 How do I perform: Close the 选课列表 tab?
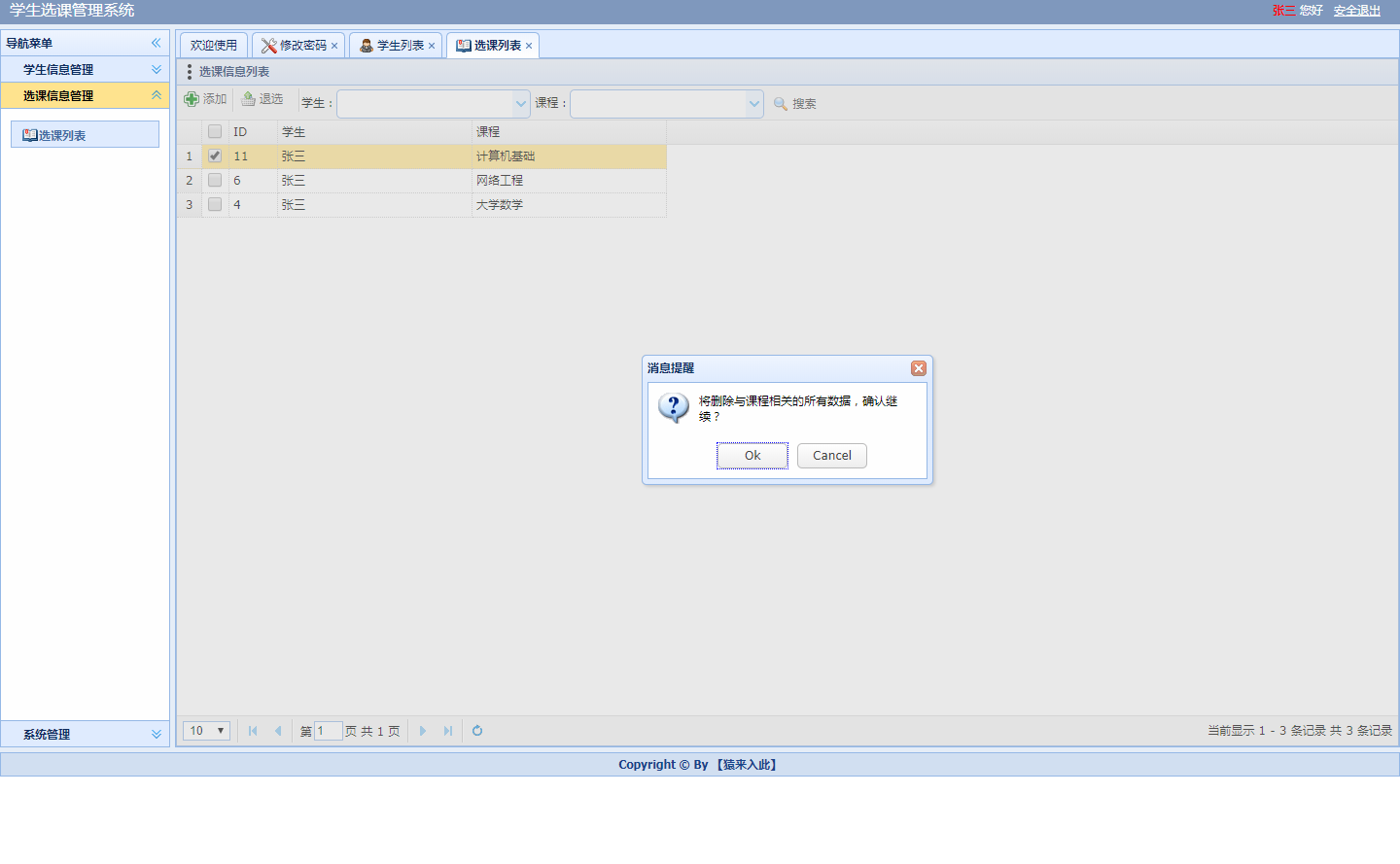point(529,46)
